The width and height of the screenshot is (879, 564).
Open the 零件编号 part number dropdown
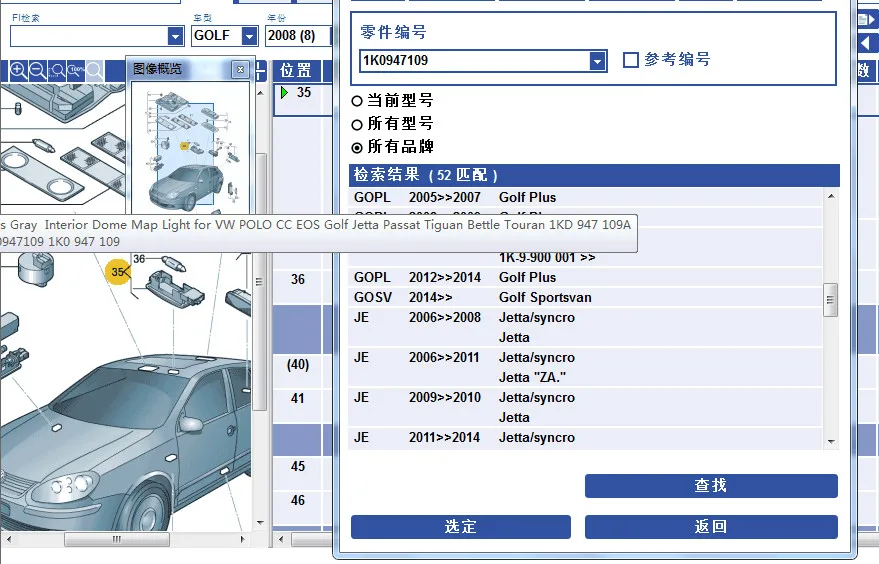point(598,61)
